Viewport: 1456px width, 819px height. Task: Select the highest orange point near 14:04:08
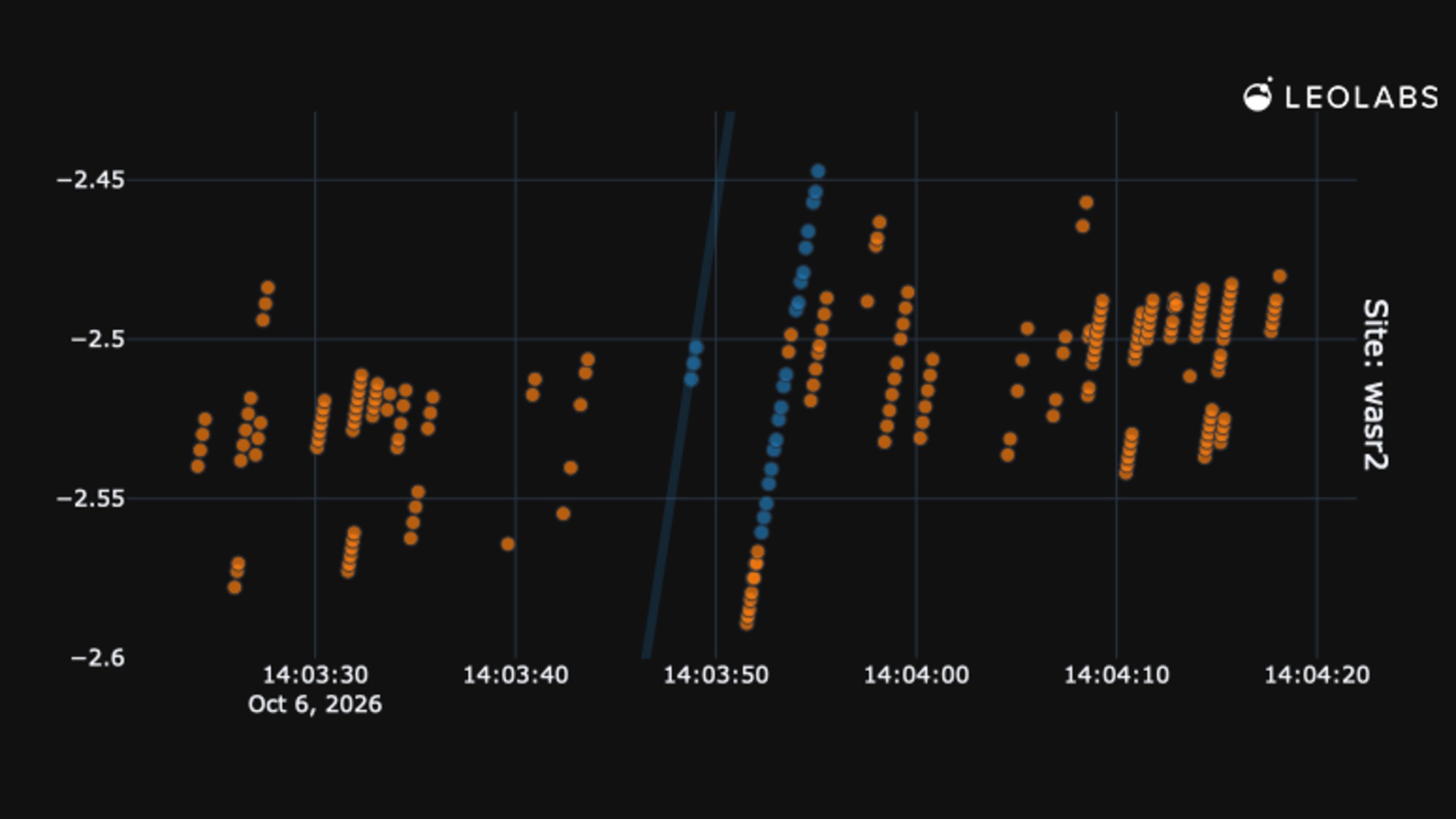pos(1086,202)
